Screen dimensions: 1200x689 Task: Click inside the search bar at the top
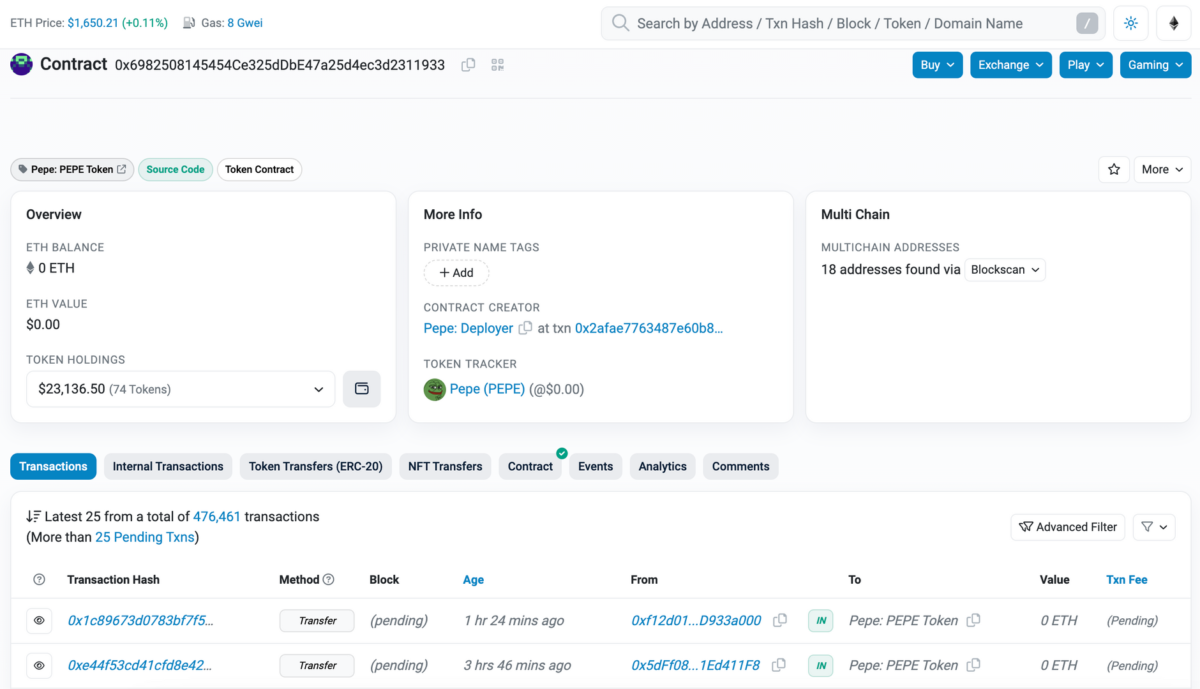tap(850, 22)
